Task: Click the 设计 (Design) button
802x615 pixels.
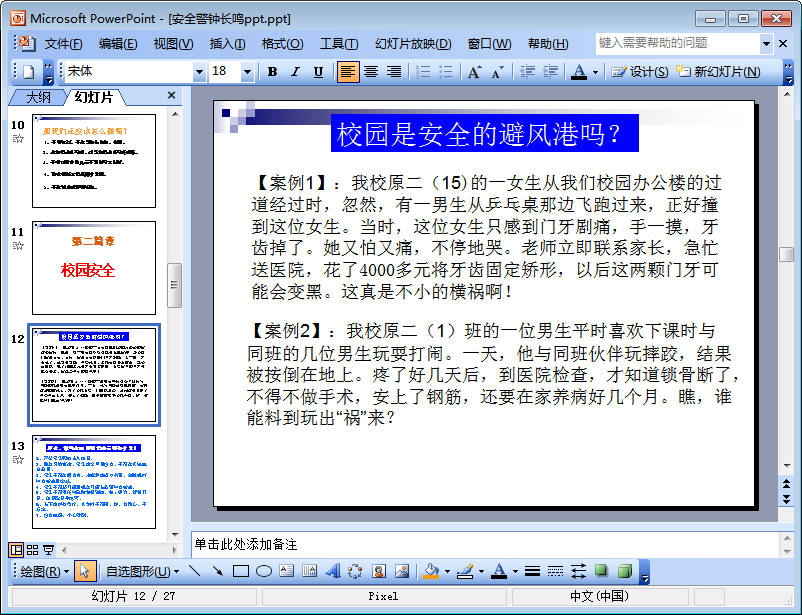Action: click(x=640, y=72)
